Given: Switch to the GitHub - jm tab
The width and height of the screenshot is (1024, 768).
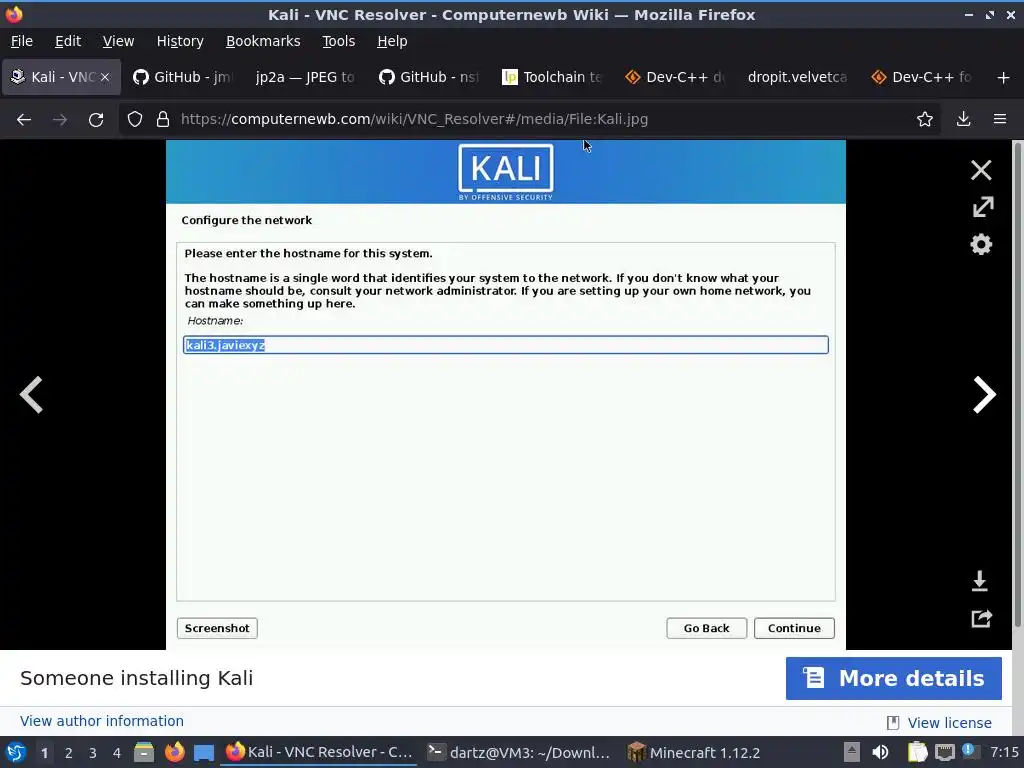Looking at the screenshot, I should click(x=182, y=77).
